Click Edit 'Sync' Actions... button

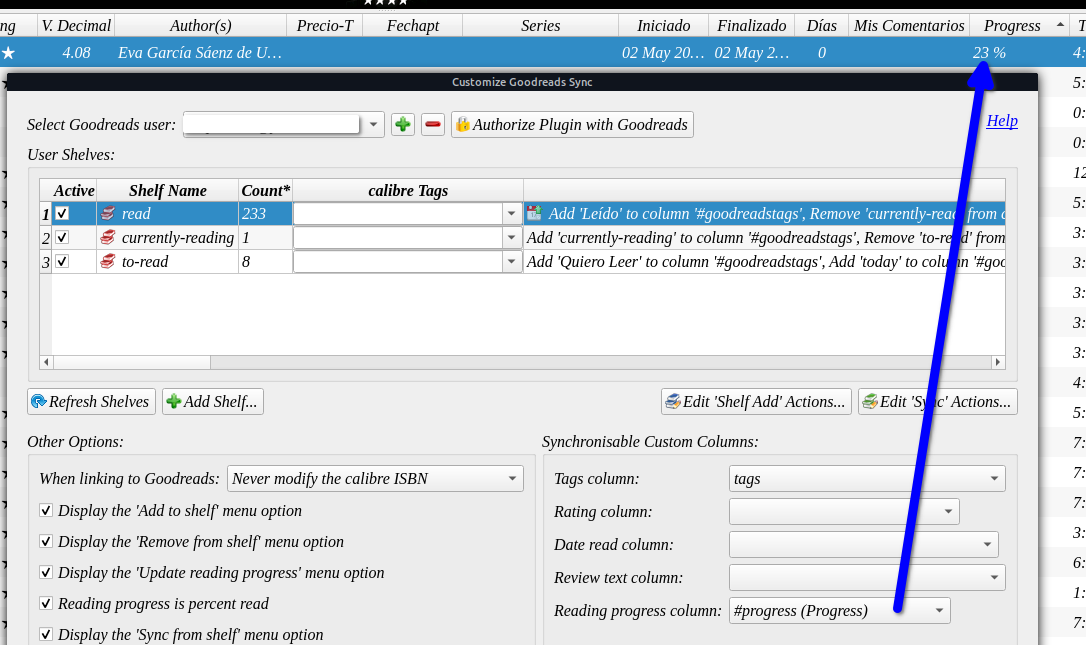pyautogui.click(x=938, y=402)
